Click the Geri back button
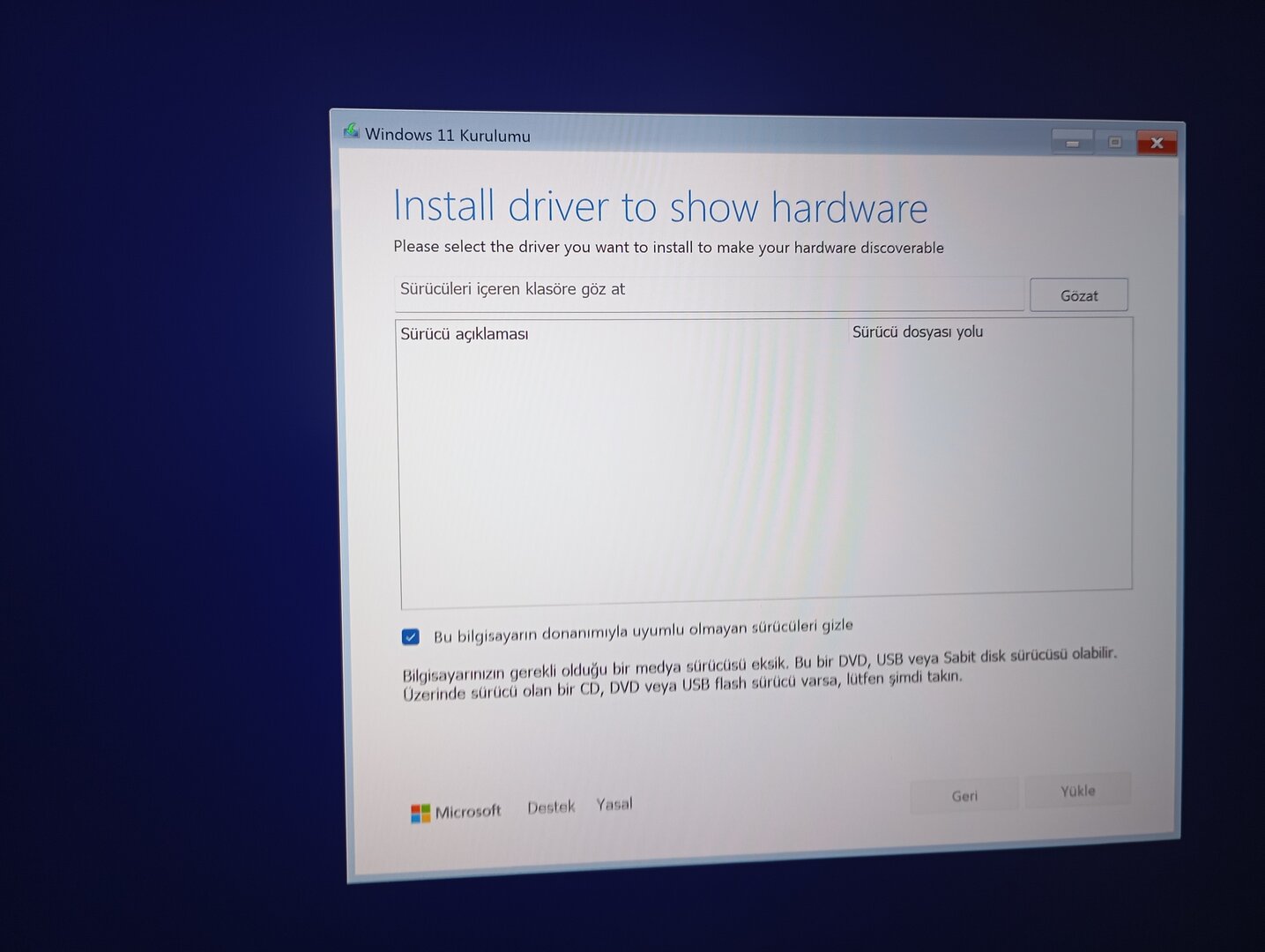 [x=964, y=795]
